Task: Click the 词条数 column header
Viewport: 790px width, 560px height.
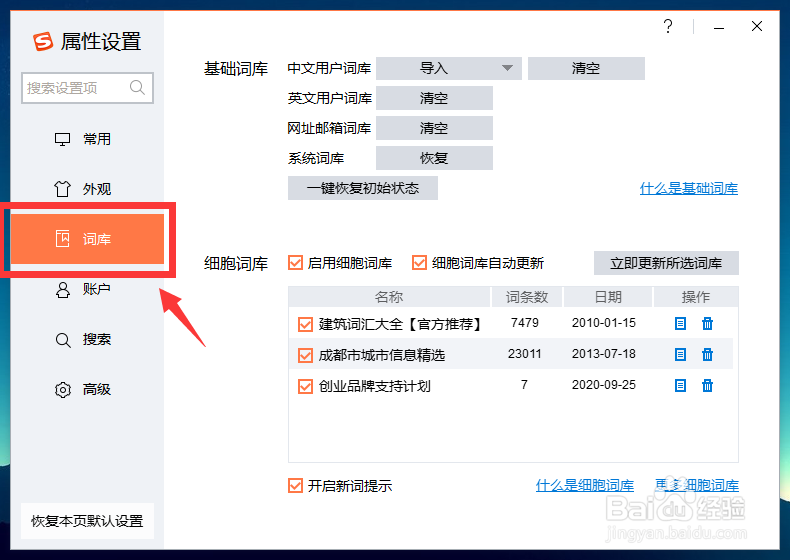Action: [527, 297]
